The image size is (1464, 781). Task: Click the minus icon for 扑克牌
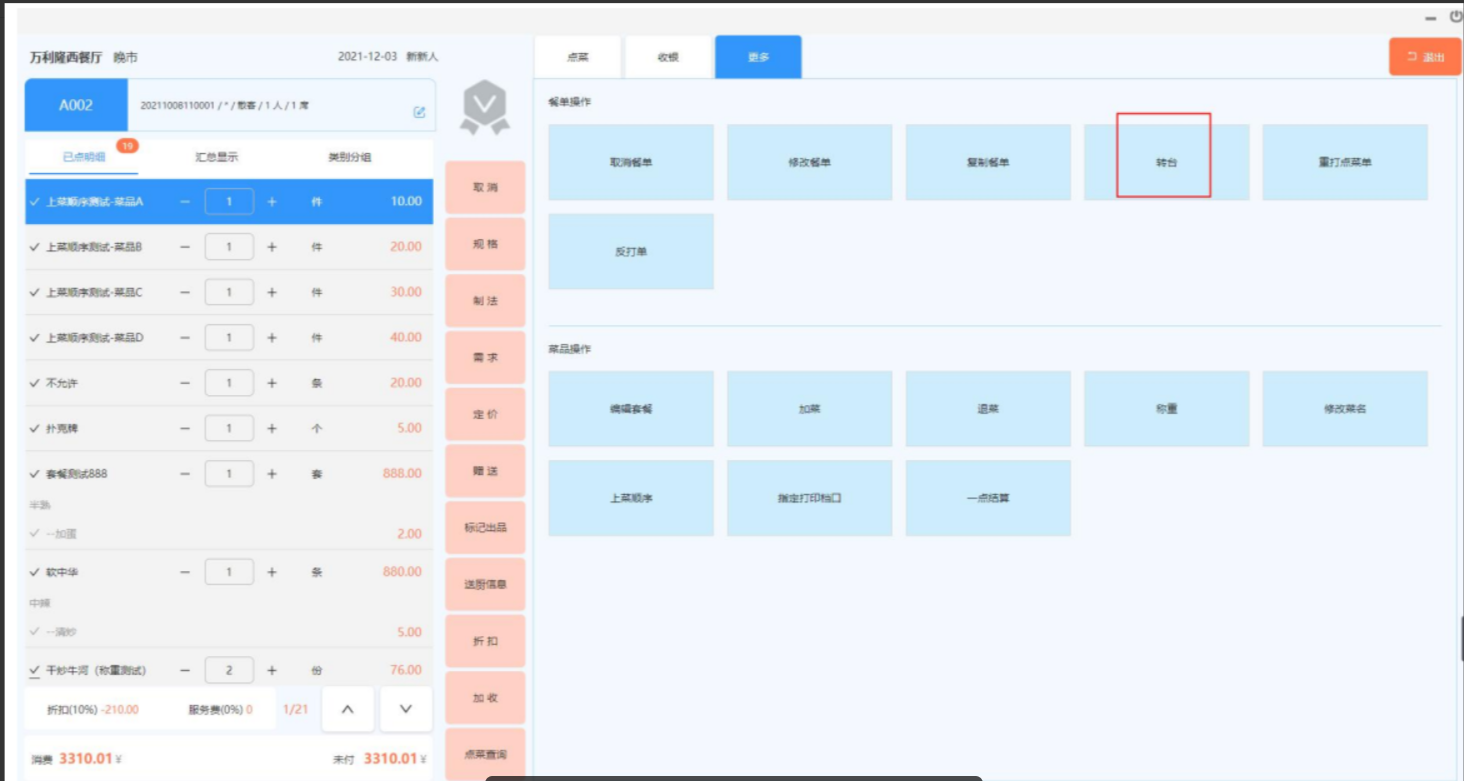(x=185, y=428)
